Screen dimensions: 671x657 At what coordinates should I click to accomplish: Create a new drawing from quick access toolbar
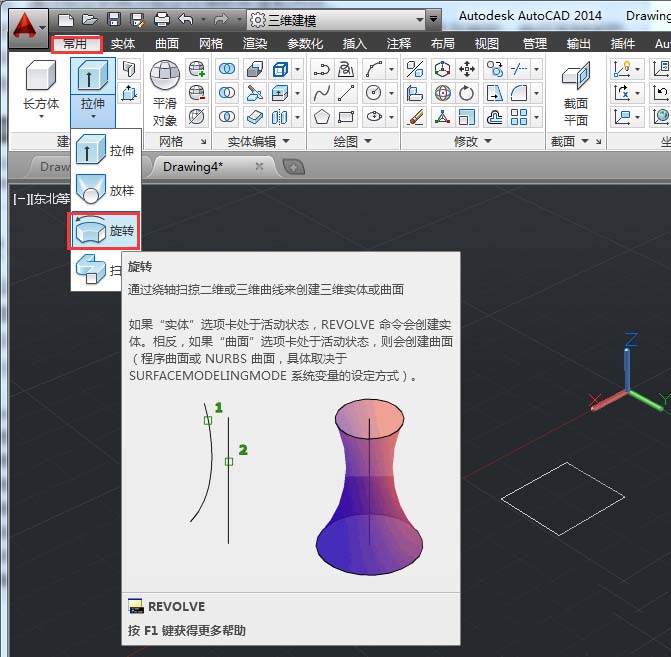[x=65, y=20]
